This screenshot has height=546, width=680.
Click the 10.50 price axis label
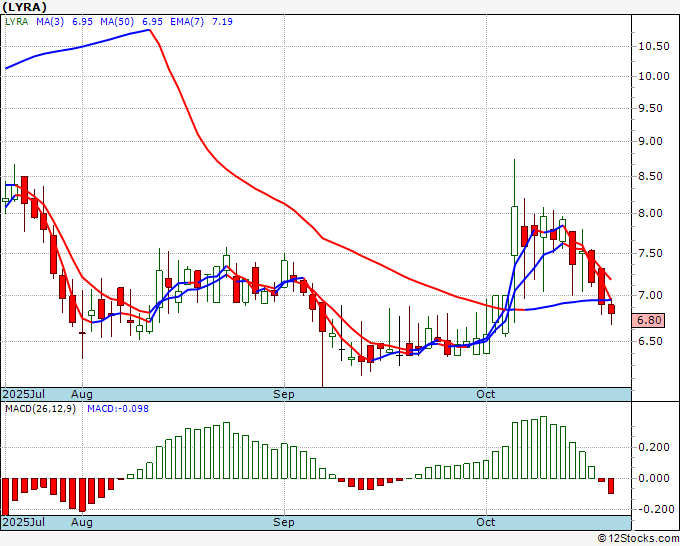[x=653, y=46]
